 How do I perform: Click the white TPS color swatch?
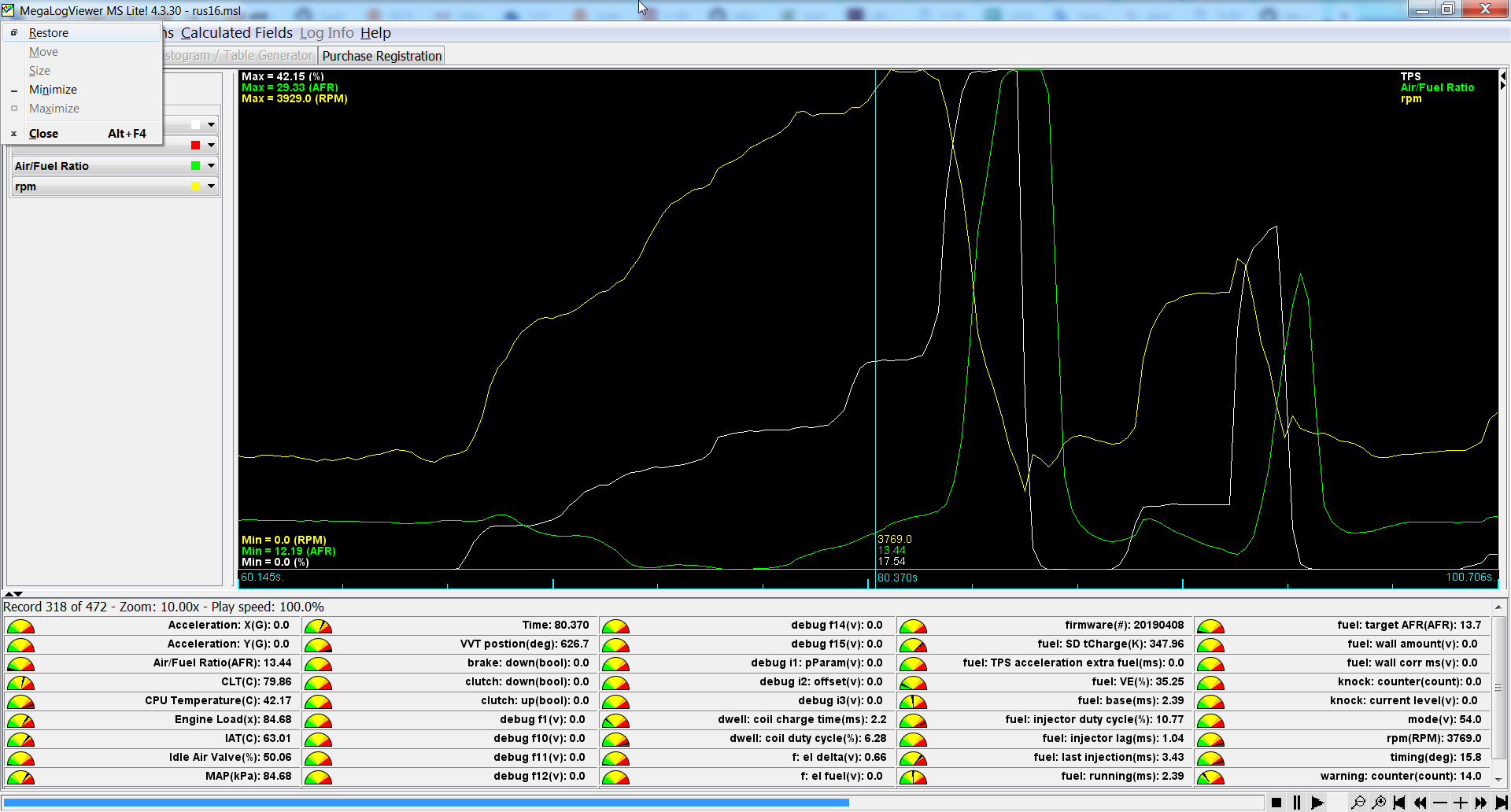pyautogui.click(x=195, y=125)
